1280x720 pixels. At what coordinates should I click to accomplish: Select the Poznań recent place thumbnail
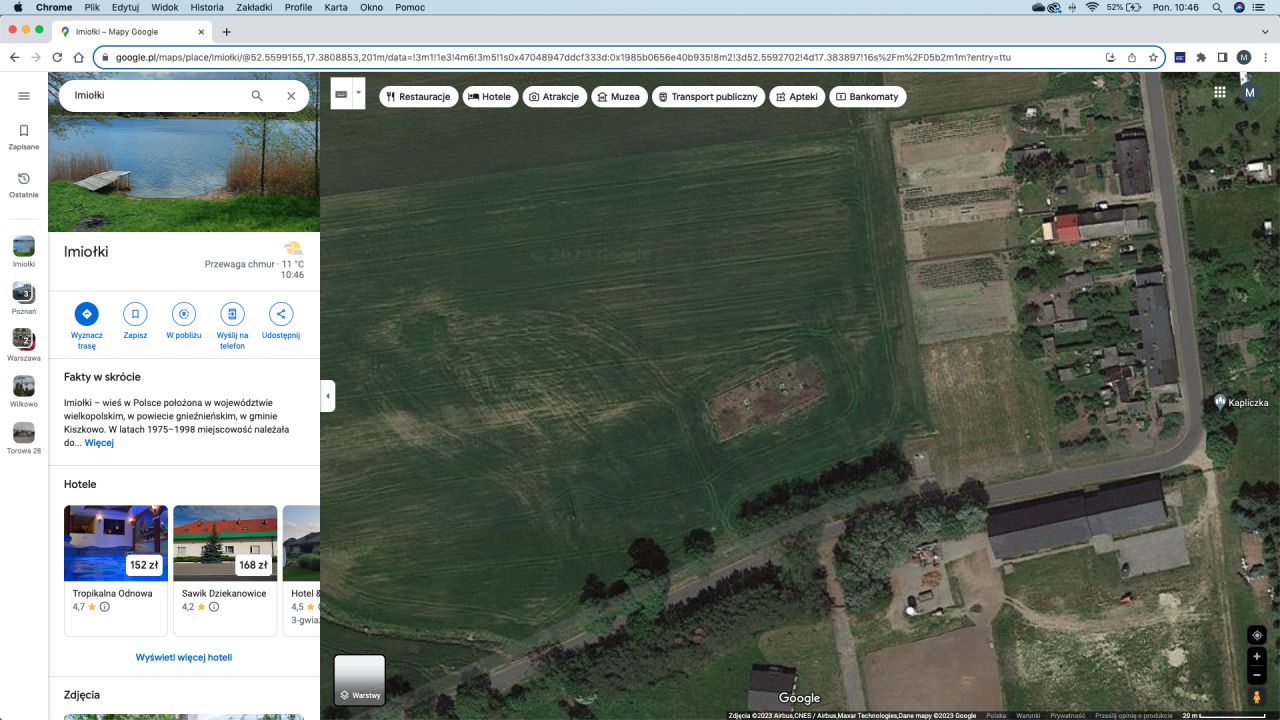24,298
